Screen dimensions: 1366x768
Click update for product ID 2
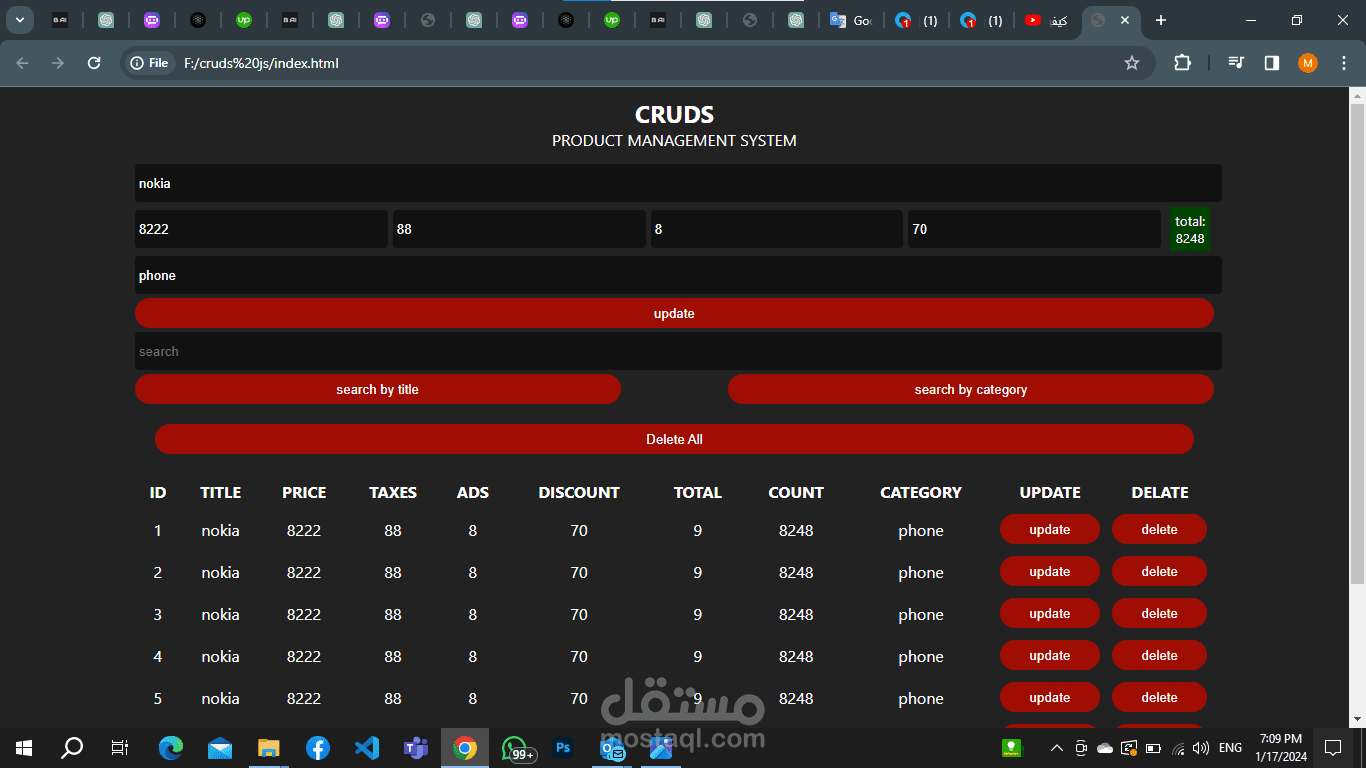point(1050,571)
